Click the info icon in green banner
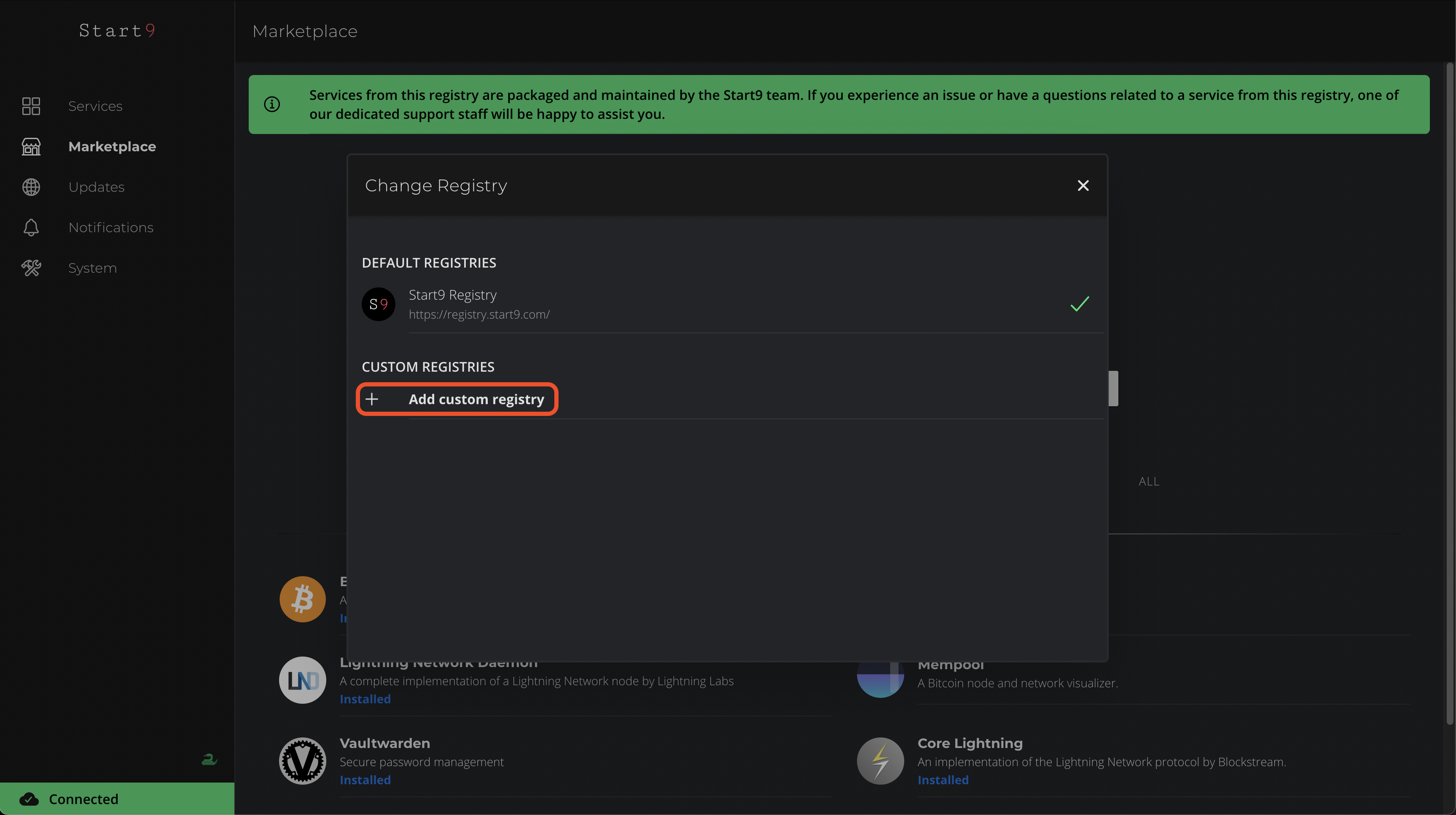1456x815 pixels. [272, 105]
